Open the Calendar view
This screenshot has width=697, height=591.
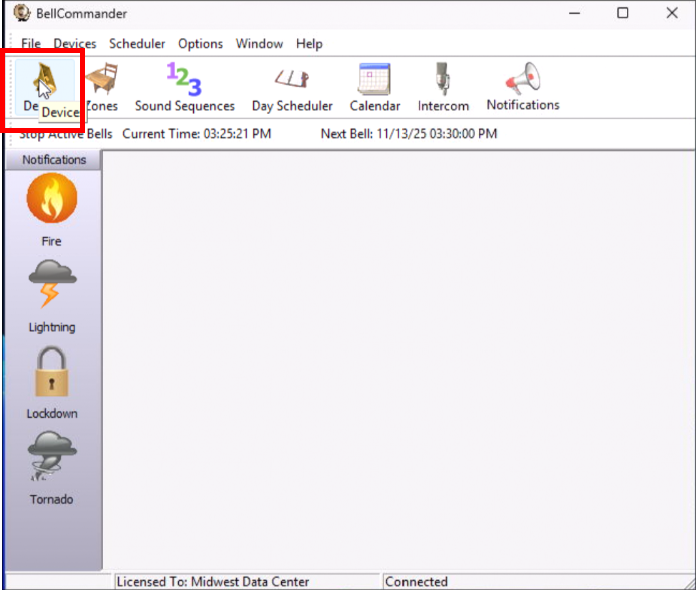374,86
